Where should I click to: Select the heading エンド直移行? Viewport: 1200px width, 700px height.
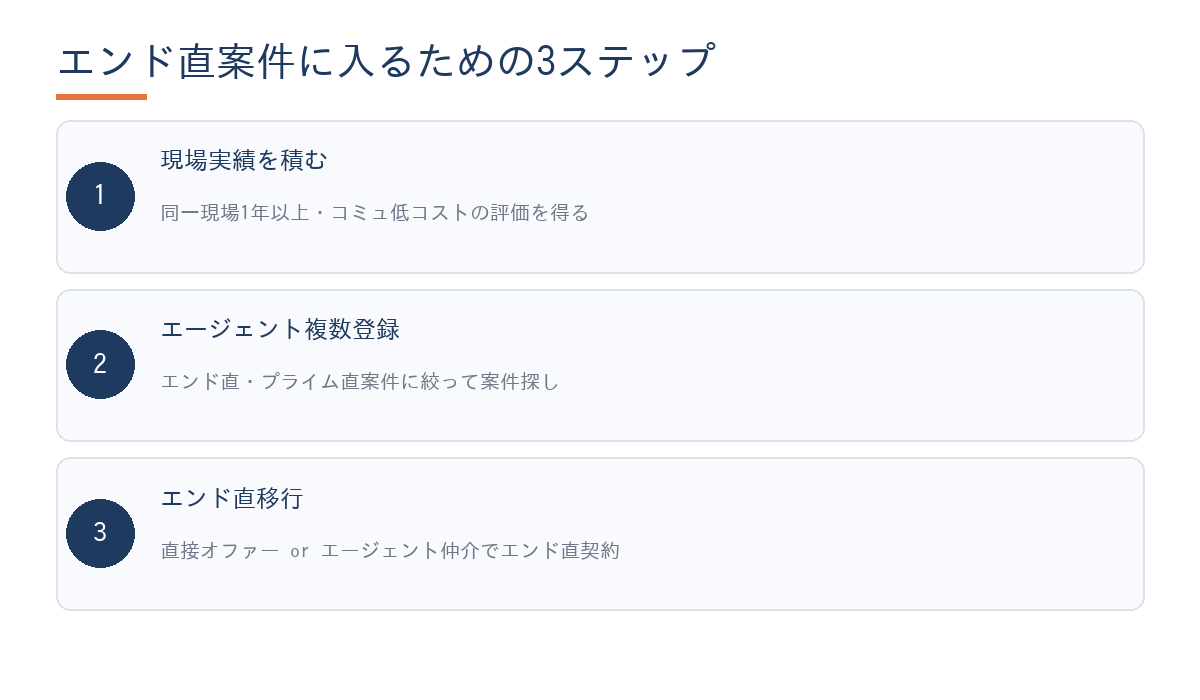pos(232,497)
